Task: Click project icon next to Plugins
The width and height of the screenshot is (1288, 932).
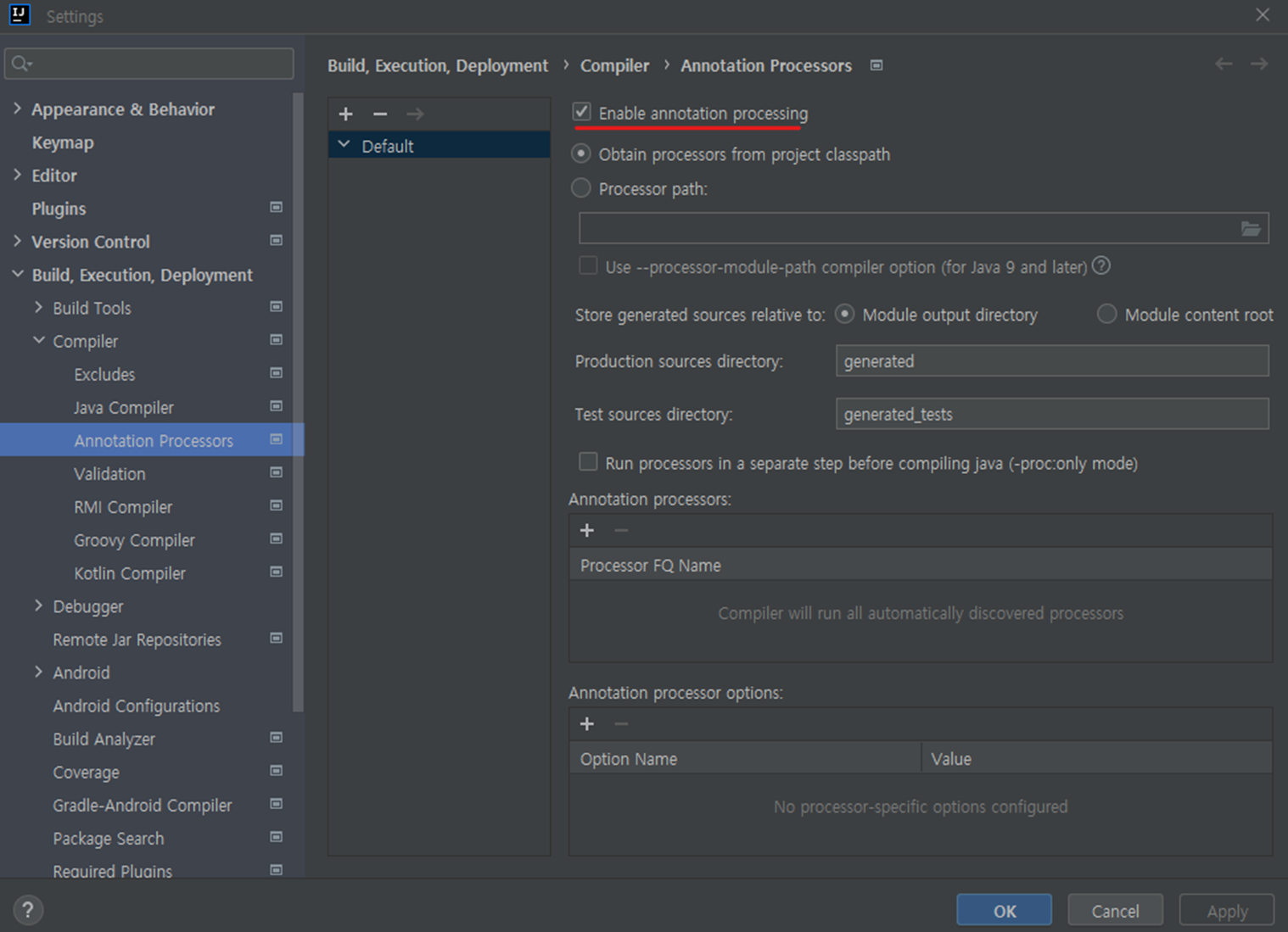Action: 276,208
